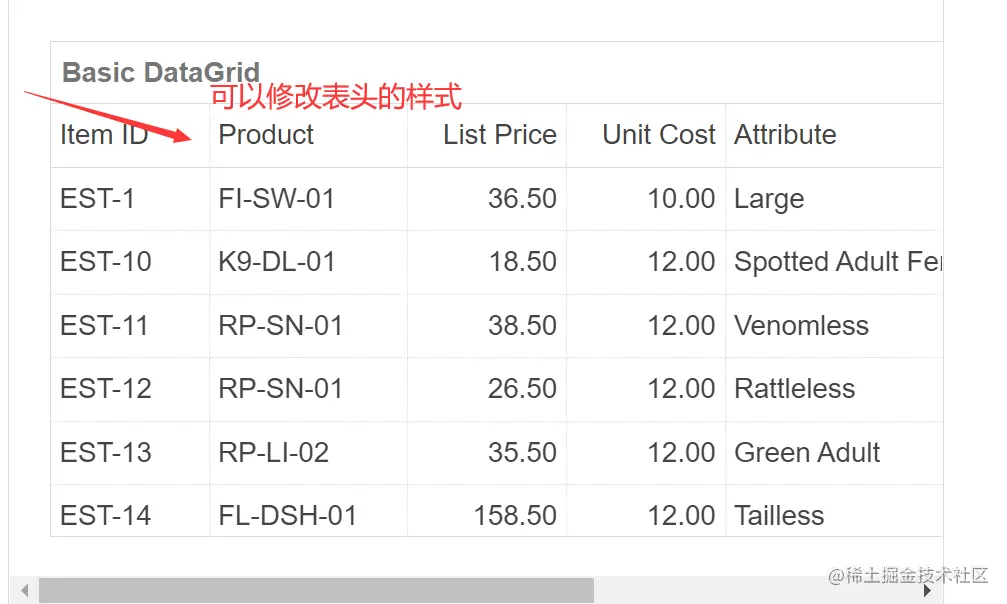
Task: Click the Green Adult attribute cell
Action: pos(806,453)
